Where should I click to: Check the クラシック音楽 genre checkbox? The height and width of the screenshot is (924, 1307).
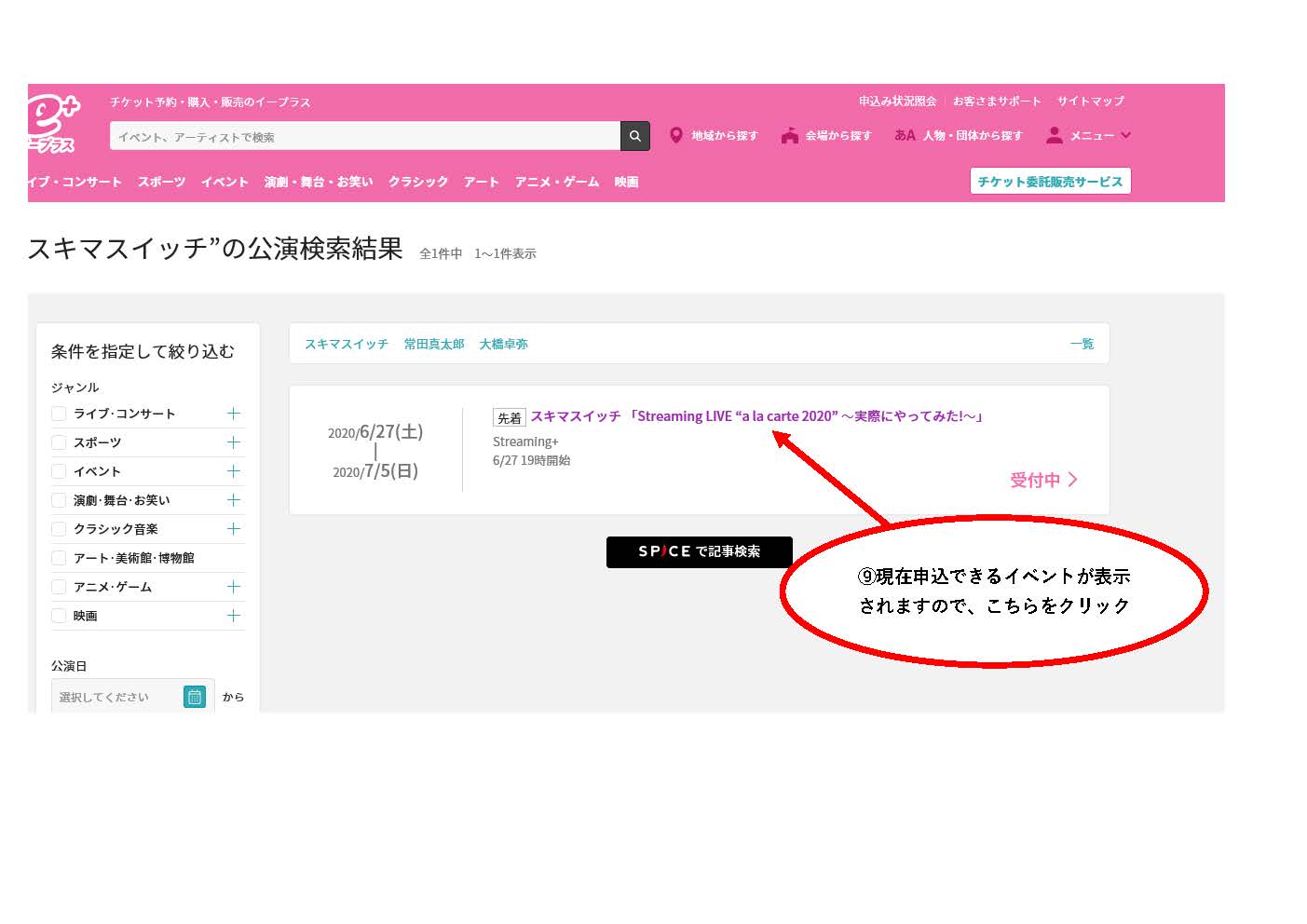pyautogui.click(x=59, y=529)
